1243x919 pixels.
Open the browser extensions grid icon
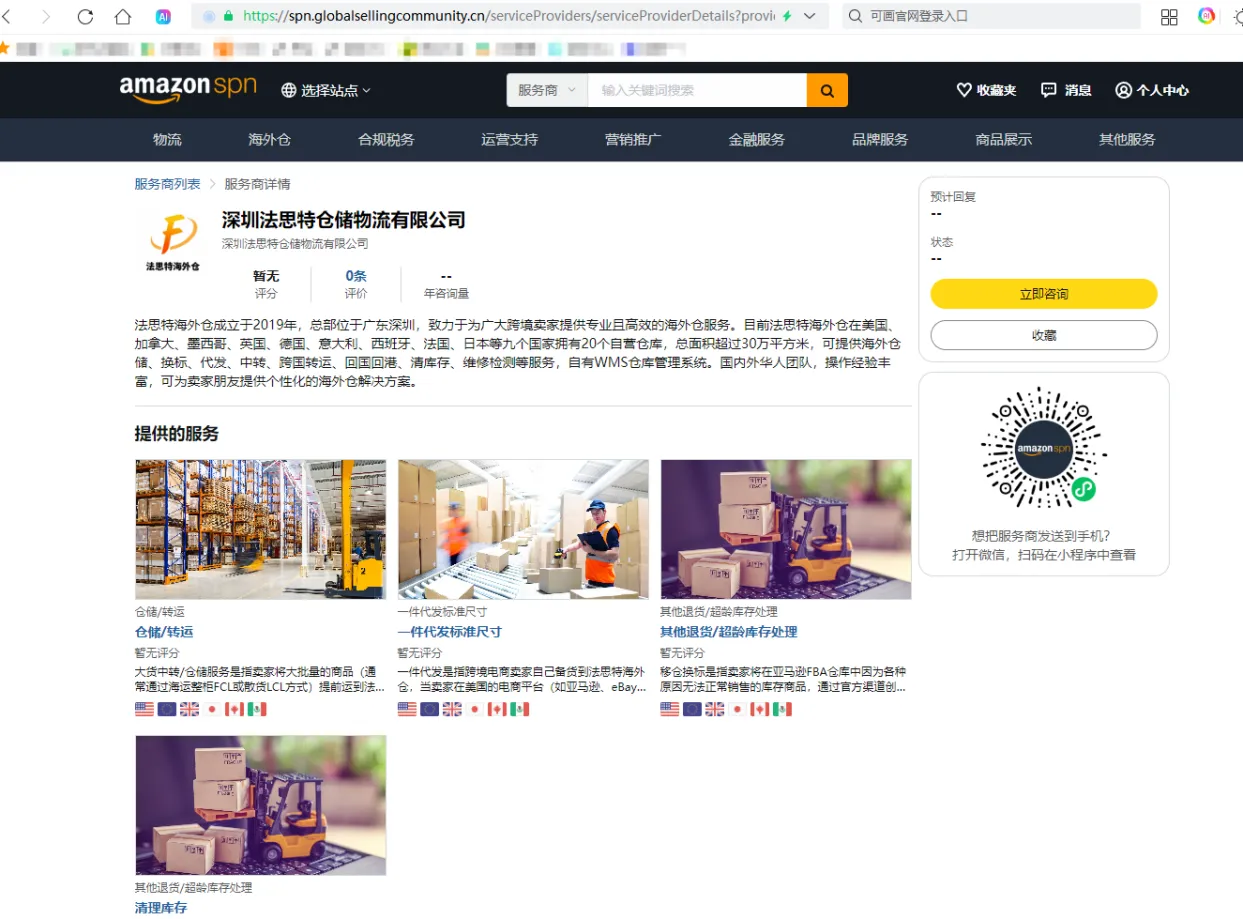[1169, 16]
